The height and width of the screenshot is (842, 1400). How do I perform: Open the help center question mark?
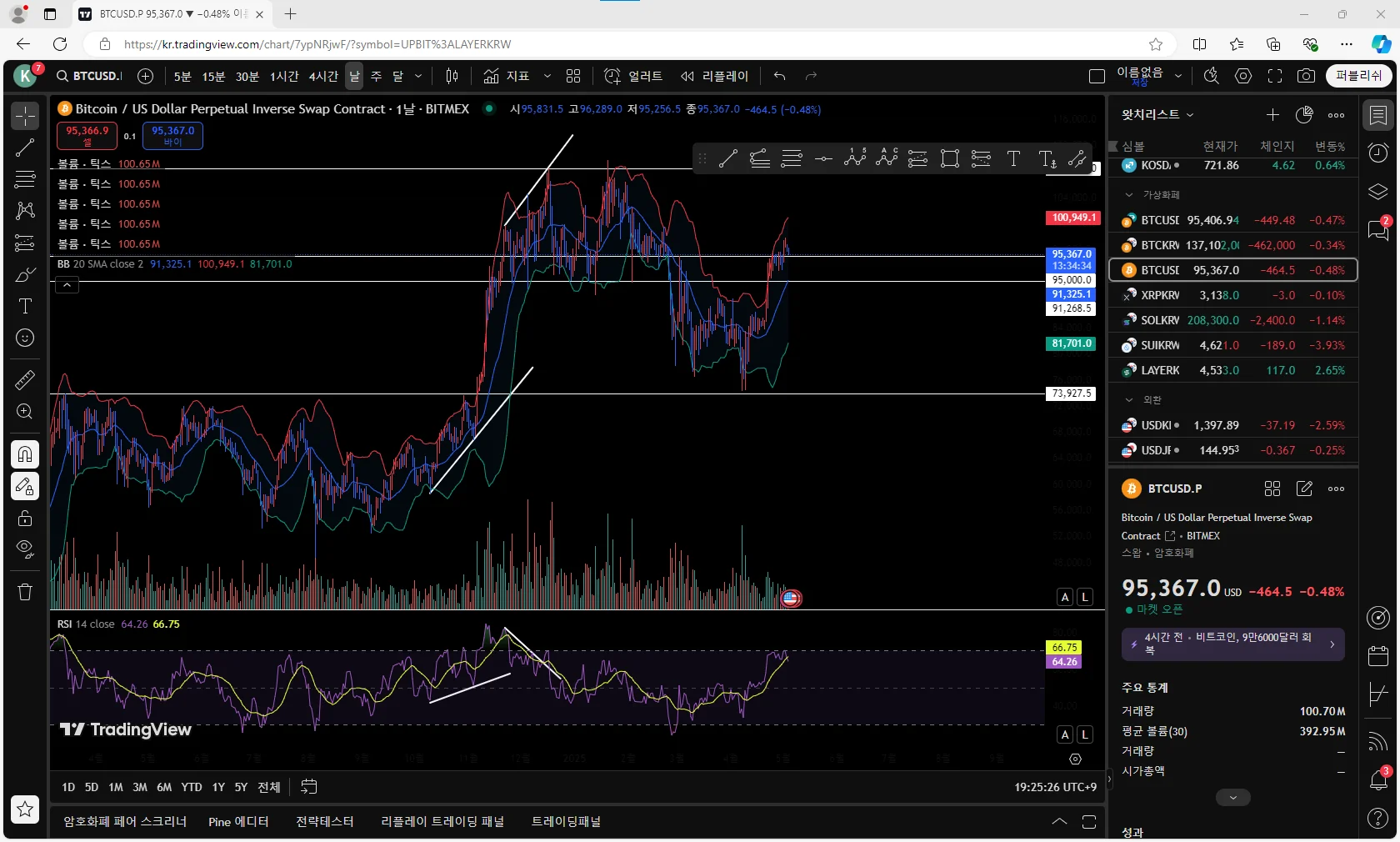1378,819
